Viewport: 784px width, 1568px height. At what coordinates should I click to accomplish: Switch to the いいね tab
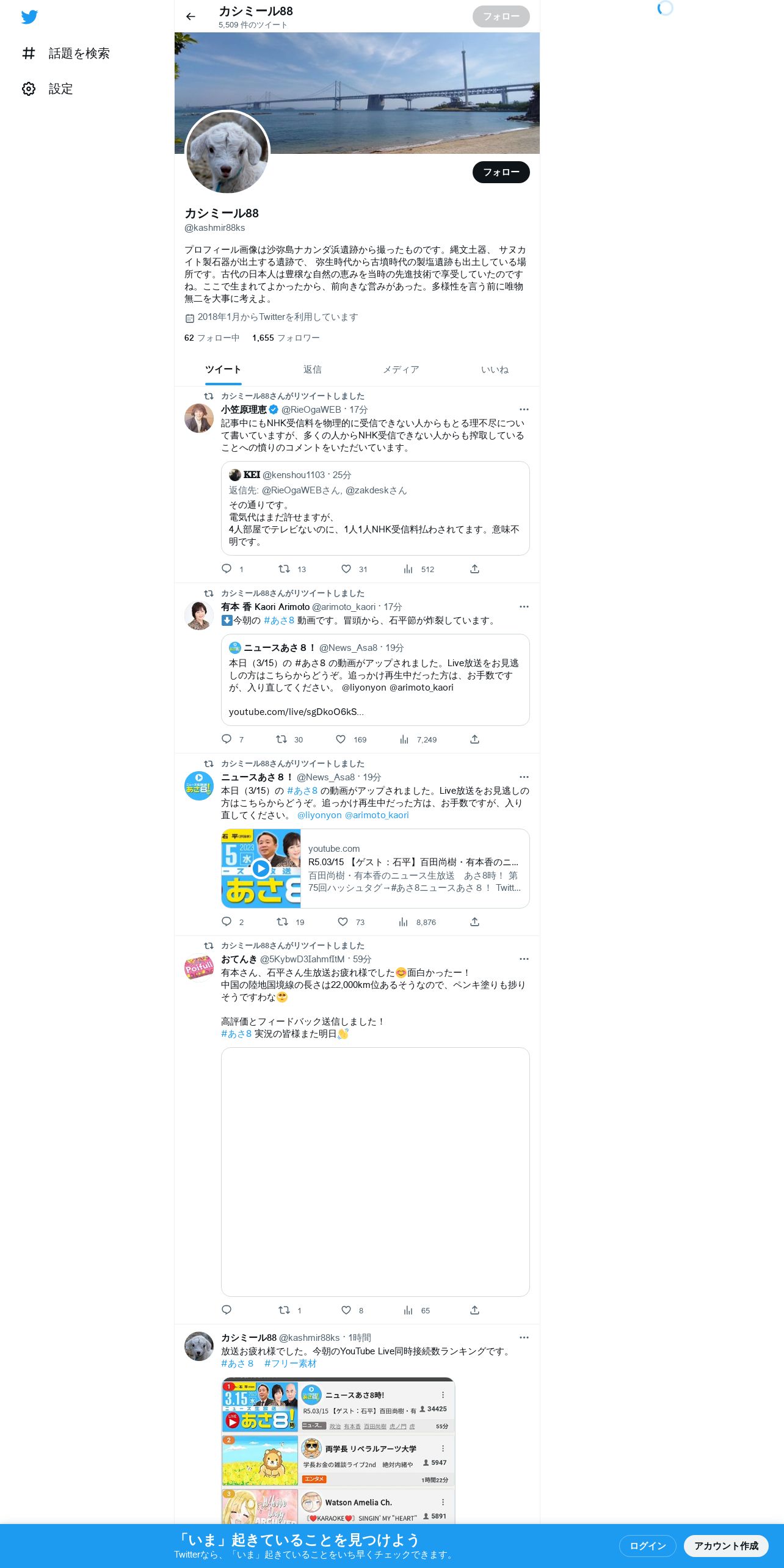pos(495,369)
